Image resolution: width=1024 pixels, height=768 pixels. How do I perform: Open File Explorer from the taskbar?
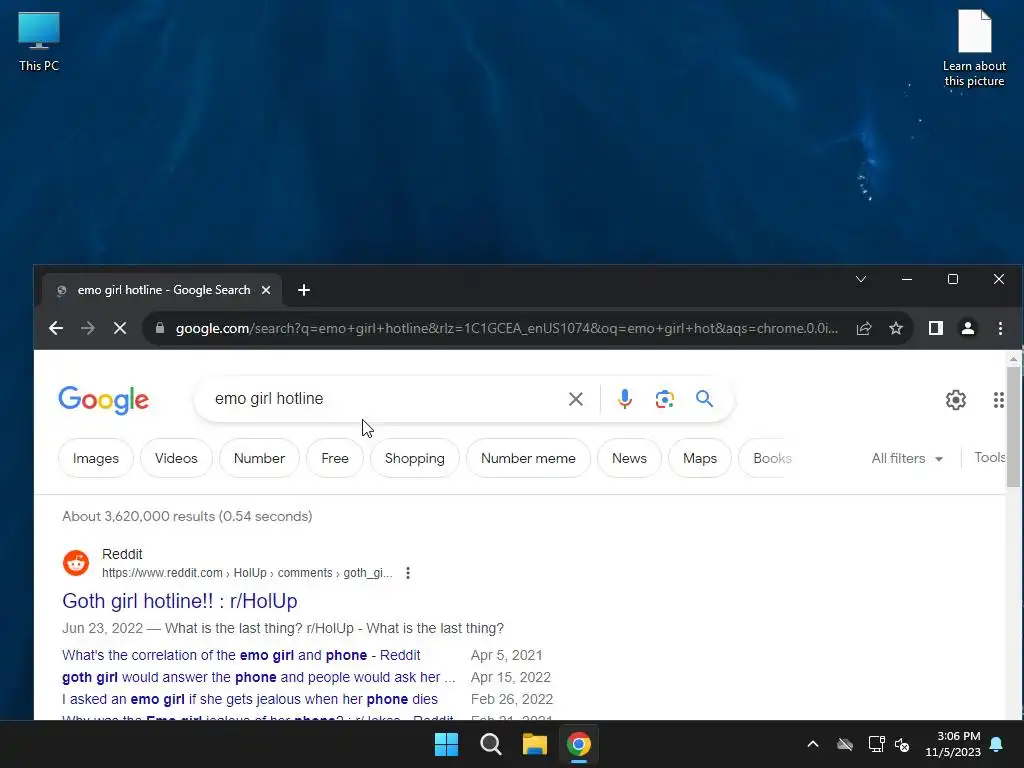534,744
